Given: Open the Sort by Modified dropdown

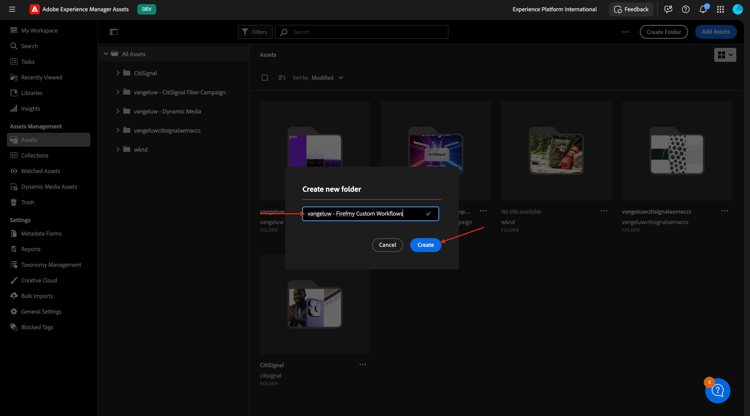Looking at the screenshot, I should coord(327,77).
